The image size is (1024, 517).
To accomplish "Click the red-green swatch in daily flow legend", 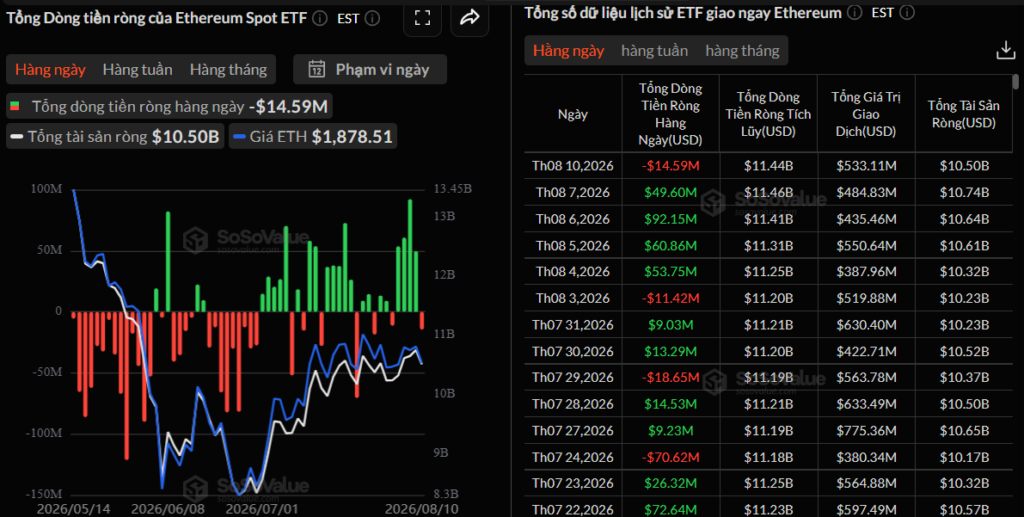I will point(15,106).
